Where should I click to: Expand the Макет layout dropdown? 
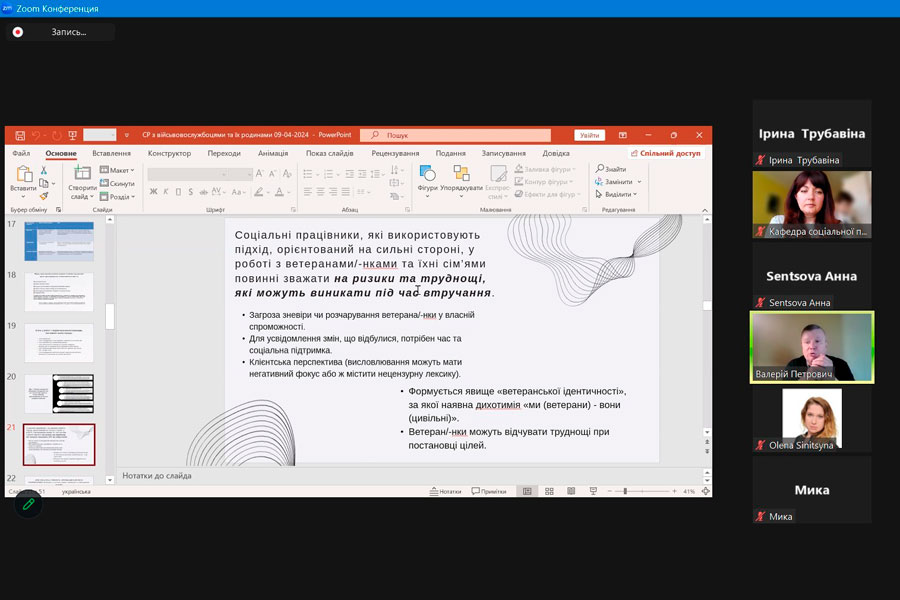pos(117,170)
